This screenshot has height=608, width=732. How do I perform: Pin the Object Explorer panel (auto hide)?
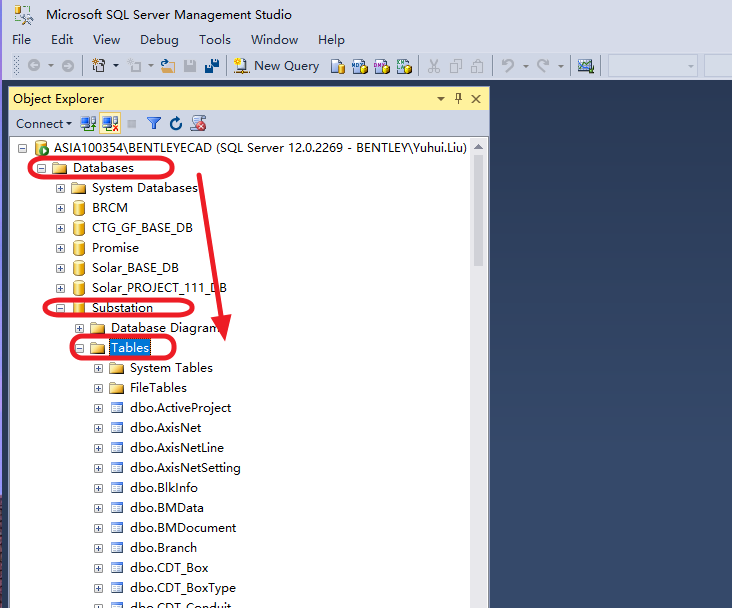(x=458, y=99)
